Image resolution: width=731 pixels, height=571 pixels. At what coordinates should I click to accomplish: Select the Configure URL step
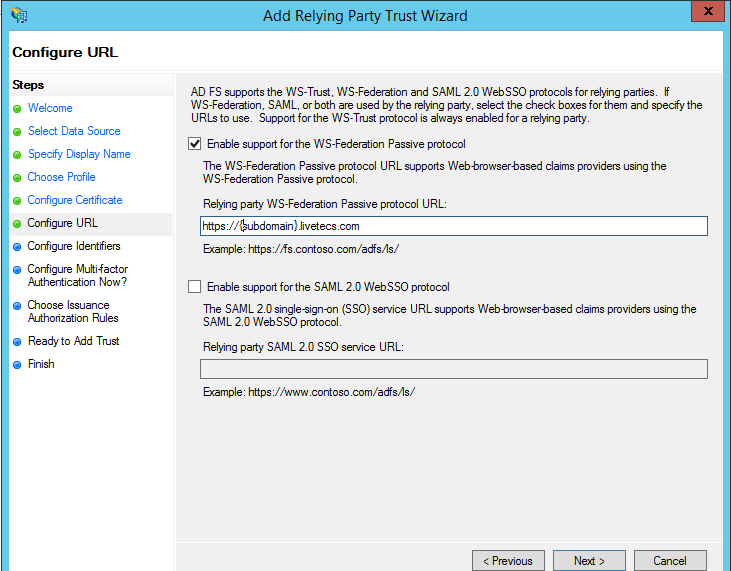coord(62,223)
